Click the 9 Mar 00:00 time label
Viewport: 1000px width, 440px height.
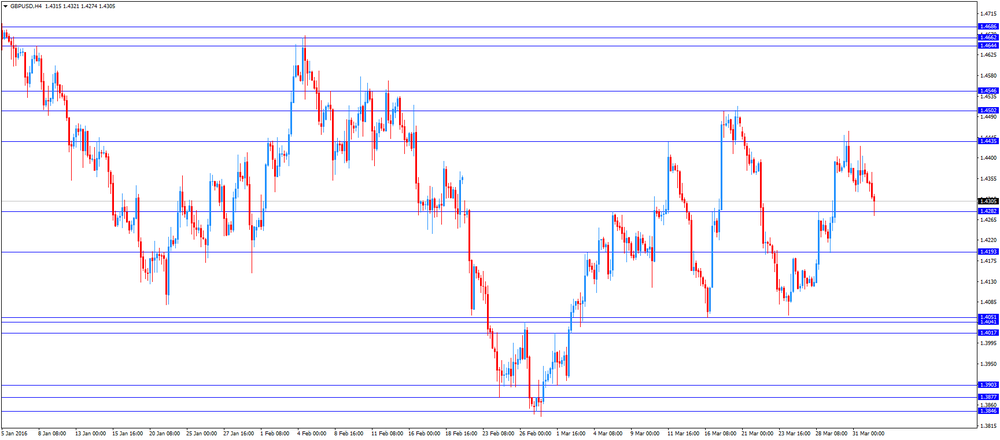point(645,434)
